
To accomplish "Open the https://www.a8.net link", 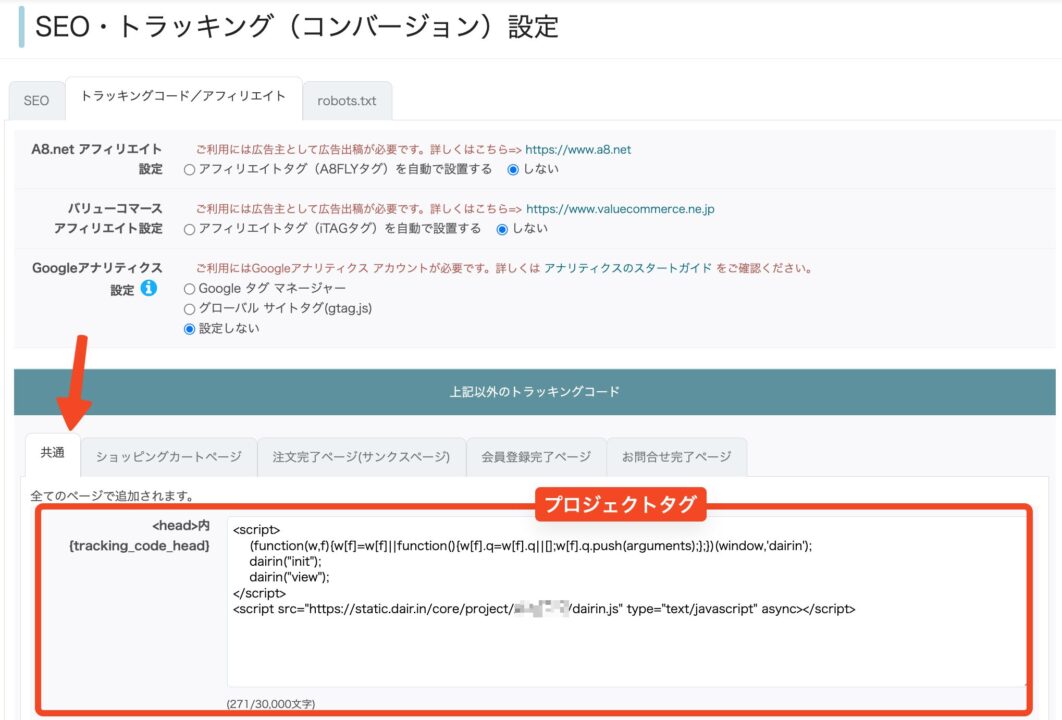I will tap(578, 150).
